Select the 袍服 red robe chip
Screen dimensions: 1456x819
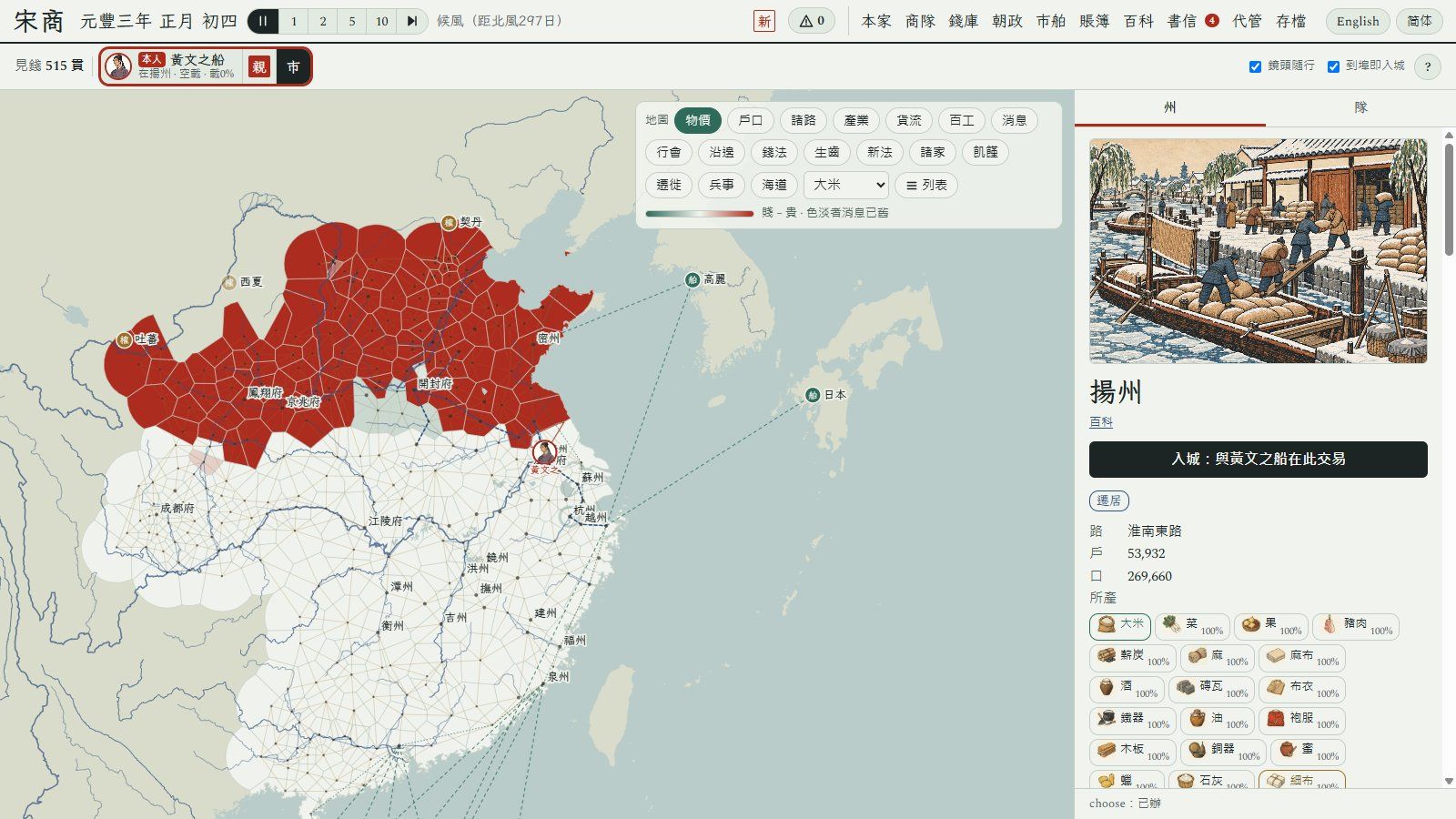[1302, 721]
